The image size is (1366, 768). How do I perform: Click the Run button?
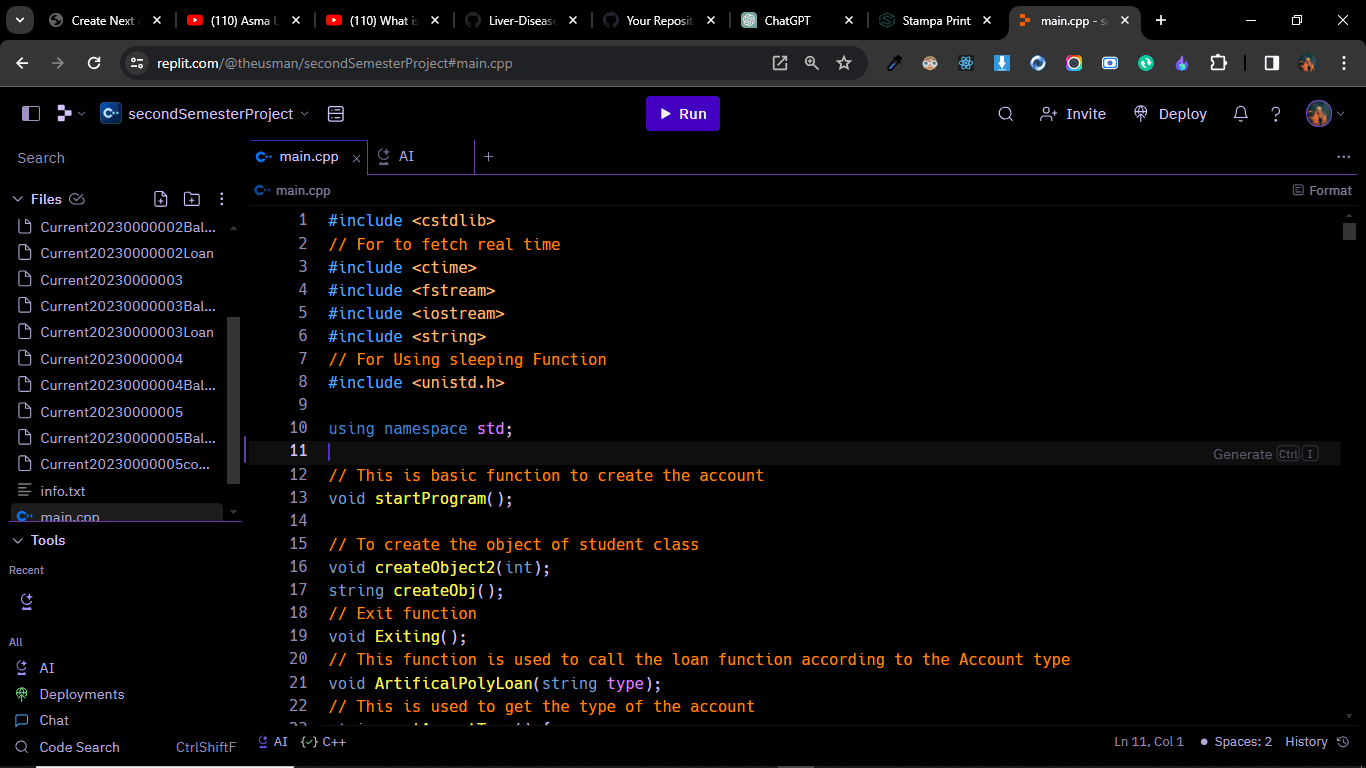pos(682,114)
